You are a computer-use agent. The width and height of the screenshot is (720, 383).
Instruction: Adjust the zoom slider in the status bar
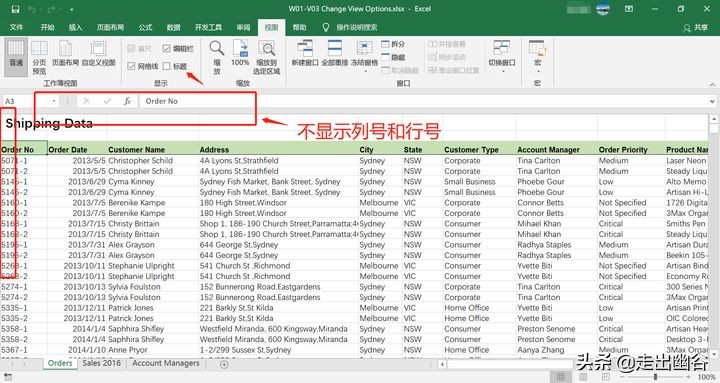[656, 377]
